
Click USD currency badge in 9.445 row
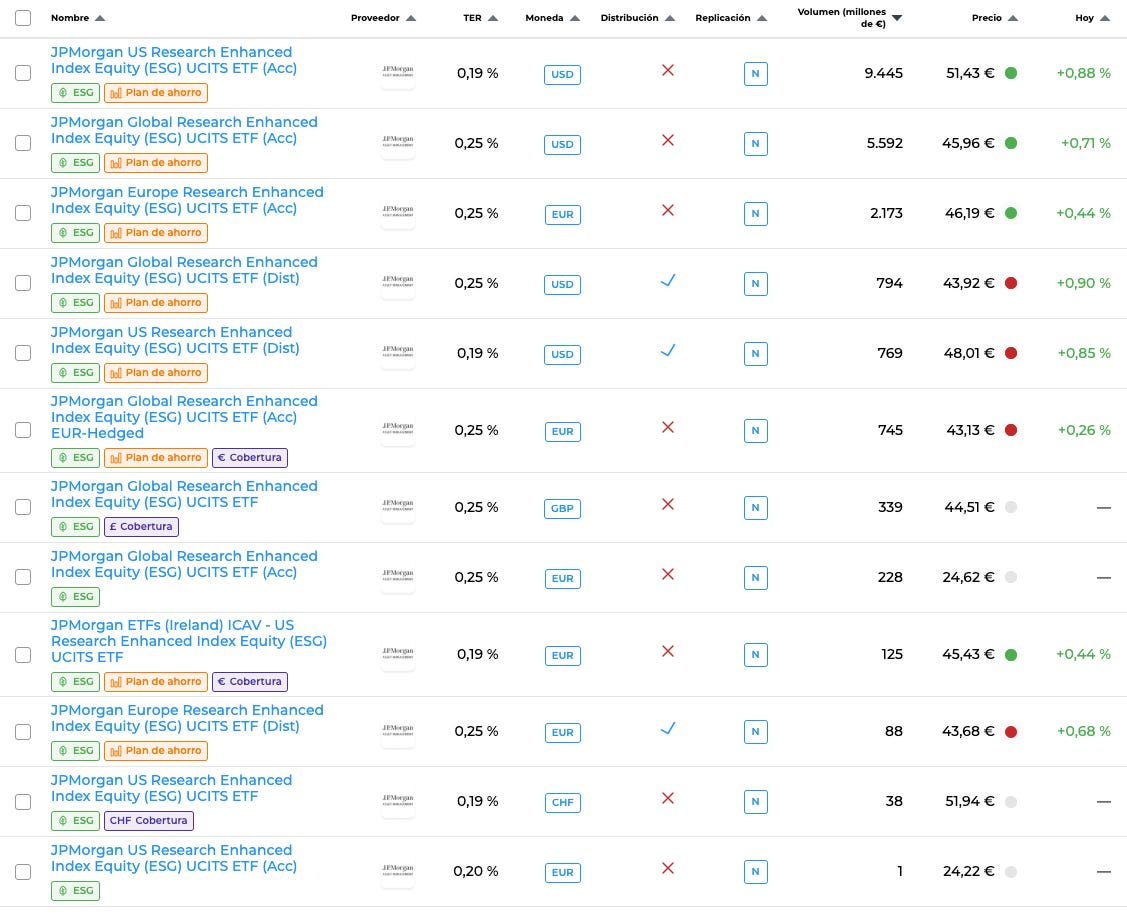click(x=562, y=75)
